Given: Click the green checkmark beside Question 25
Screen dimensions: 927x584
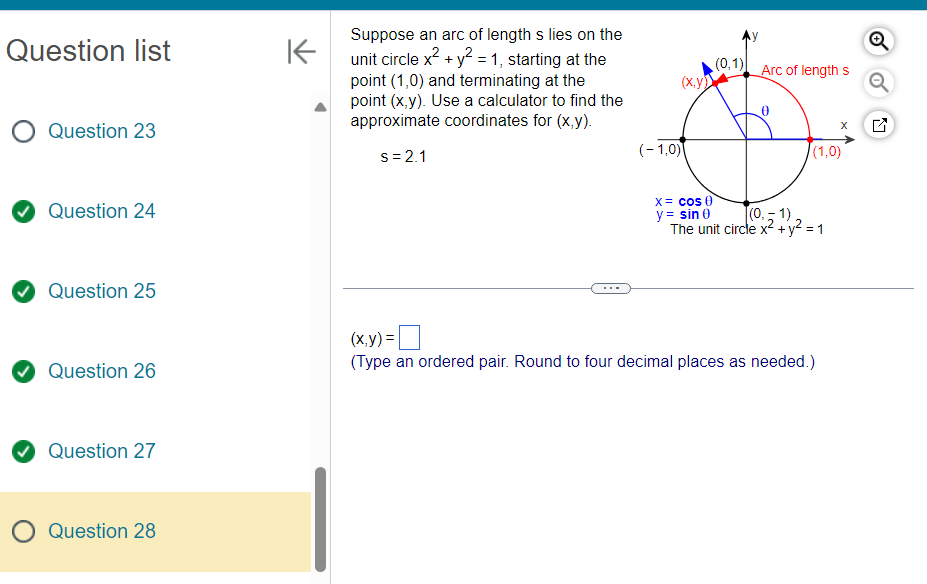Looking at the screenshot, I should tap(22, 291).
